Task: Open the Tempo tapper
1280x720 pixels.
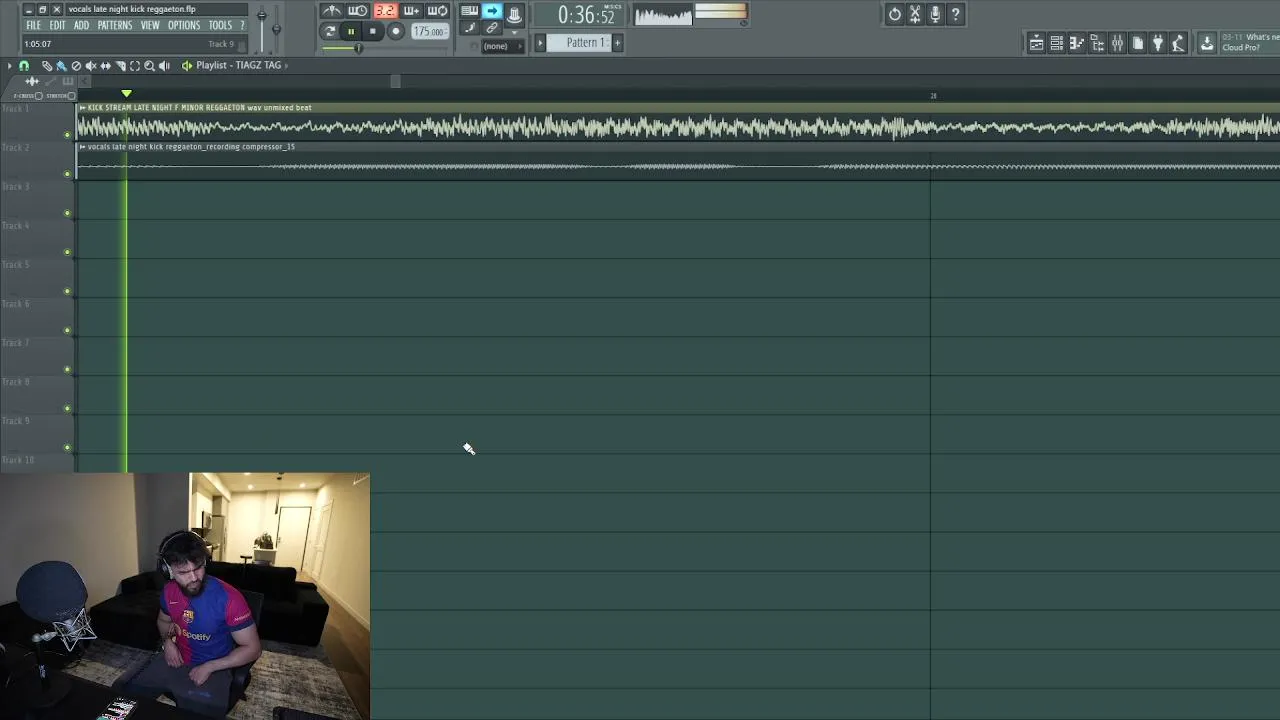Action: click(1178, 43)
